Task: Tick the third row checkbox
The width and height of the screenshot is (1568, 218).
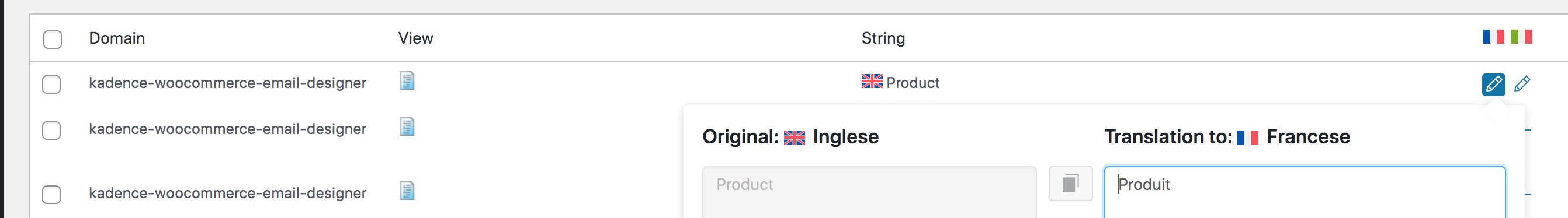Action: (52, 195)
